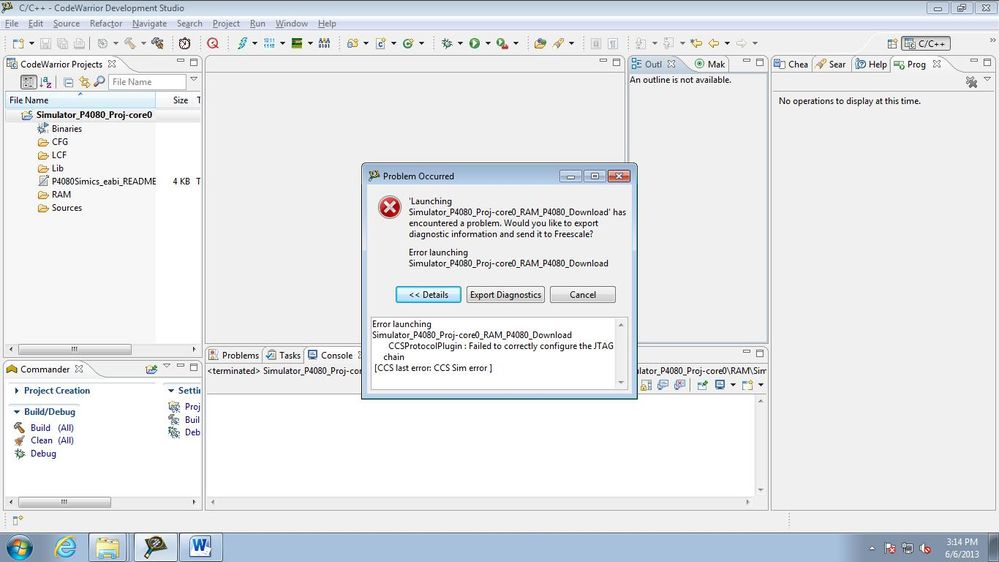
Task: Select the P4080Simics_eabi_README file
Action: pos(103,182)
